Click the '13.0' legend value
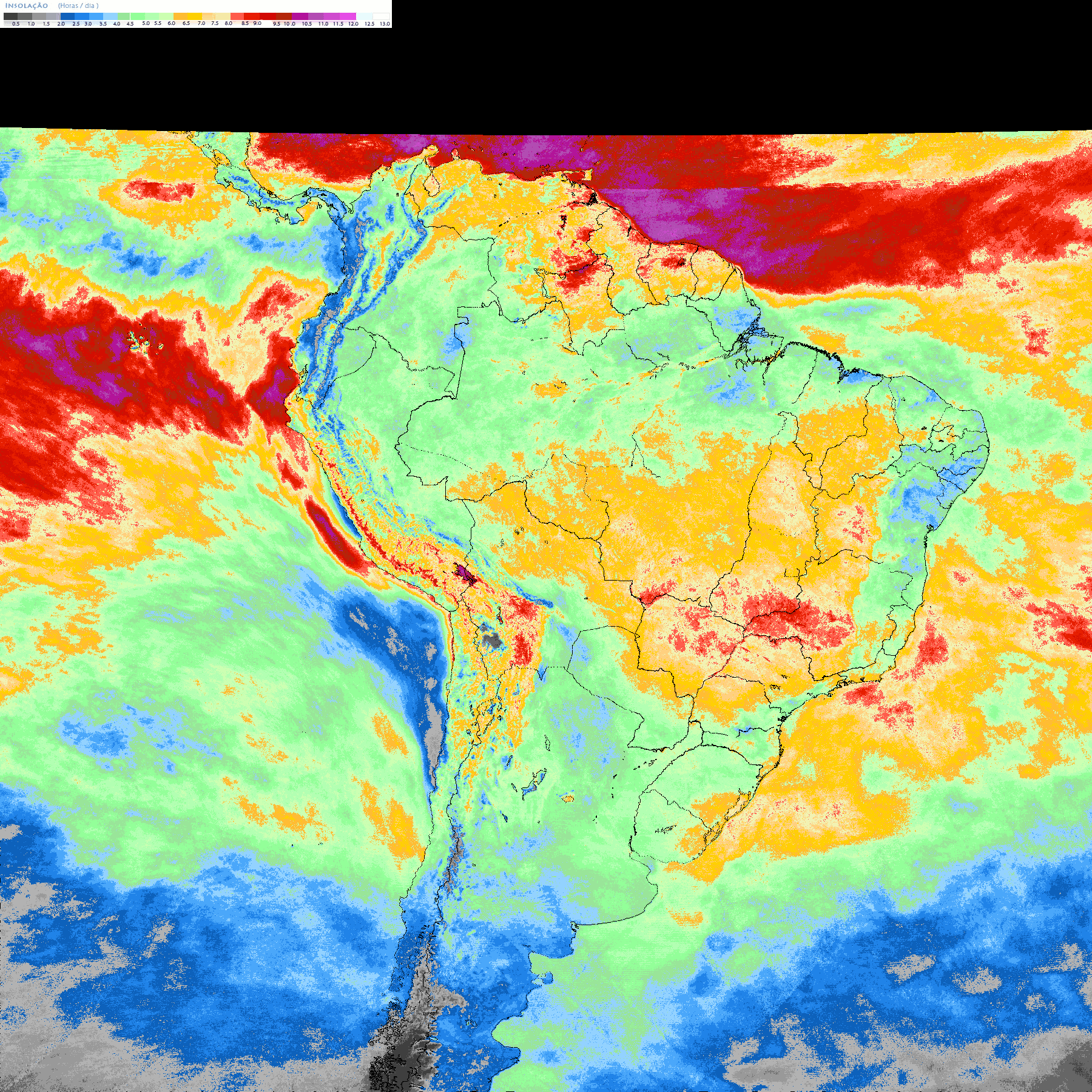Image resolution: width=1092 pixels, height=1092 pixels. point(385,24)
